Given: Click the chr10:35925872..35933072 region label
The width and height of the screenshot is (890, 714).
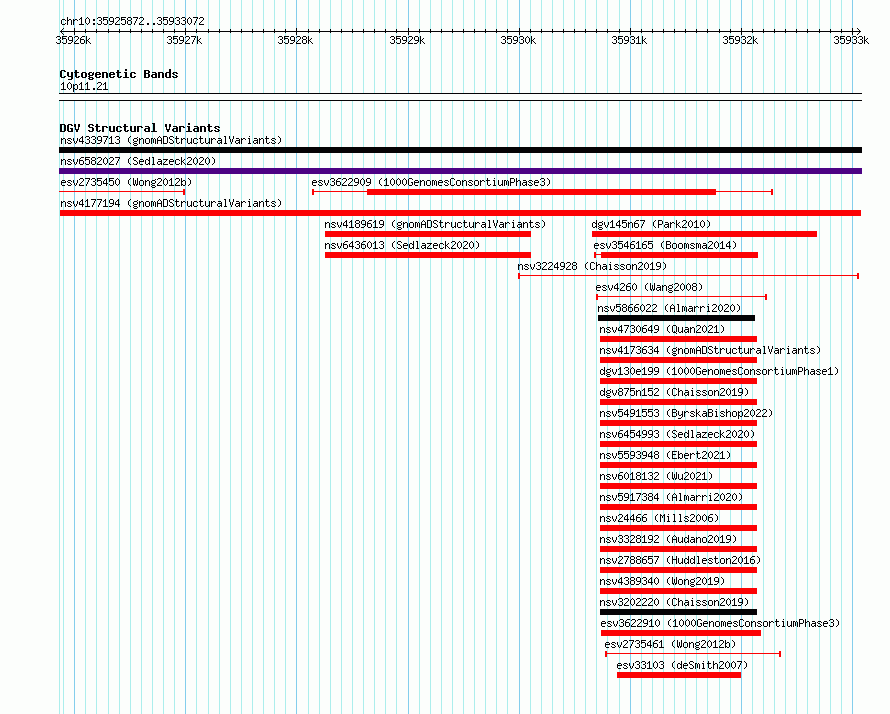Looking at the screenshot, I should pyautogui.click(x=132, y=22).
